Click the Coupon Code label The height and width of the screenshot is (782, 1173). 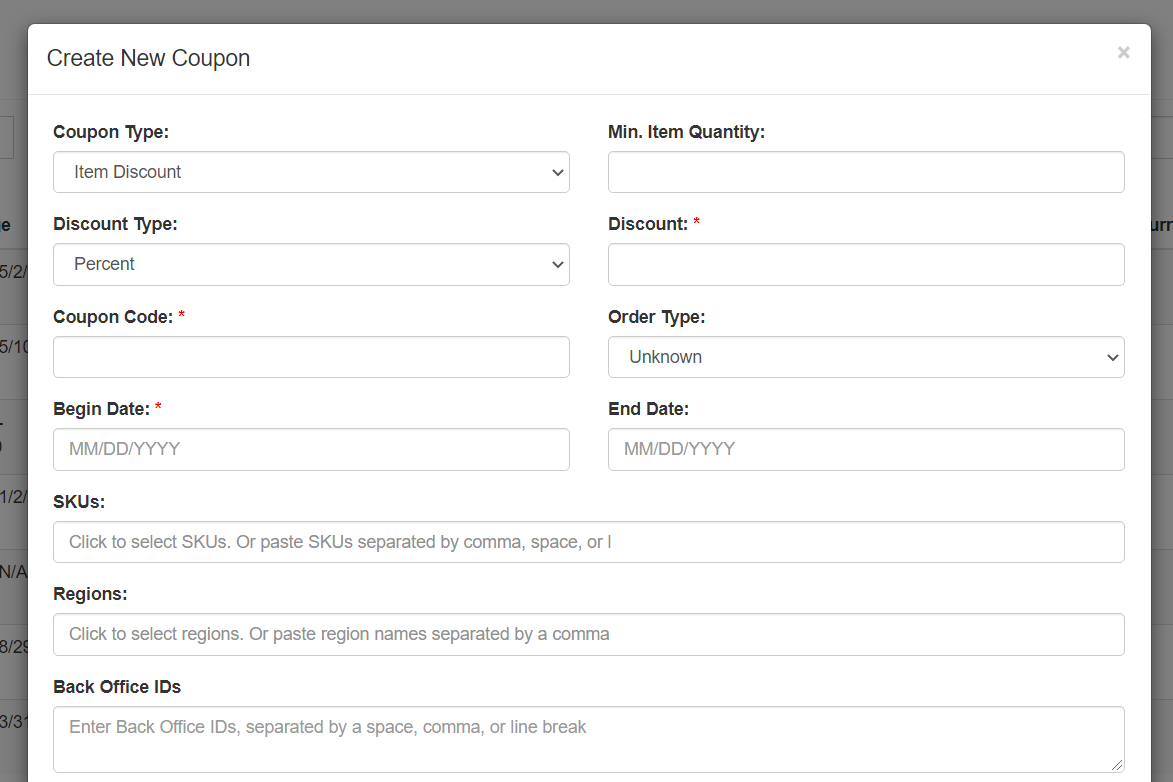point(113,317)
